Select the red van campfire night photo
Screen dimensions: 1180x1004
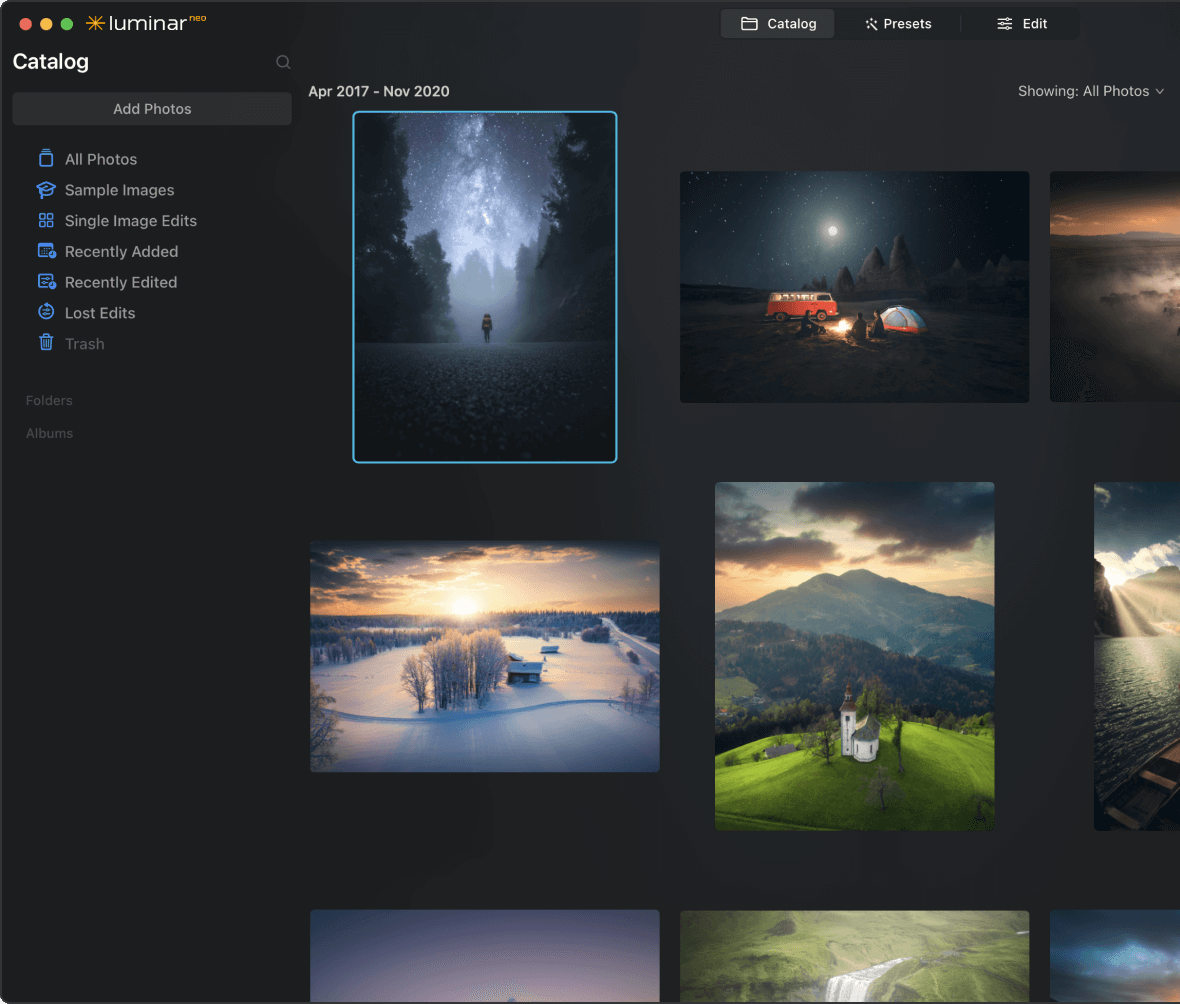854,287
